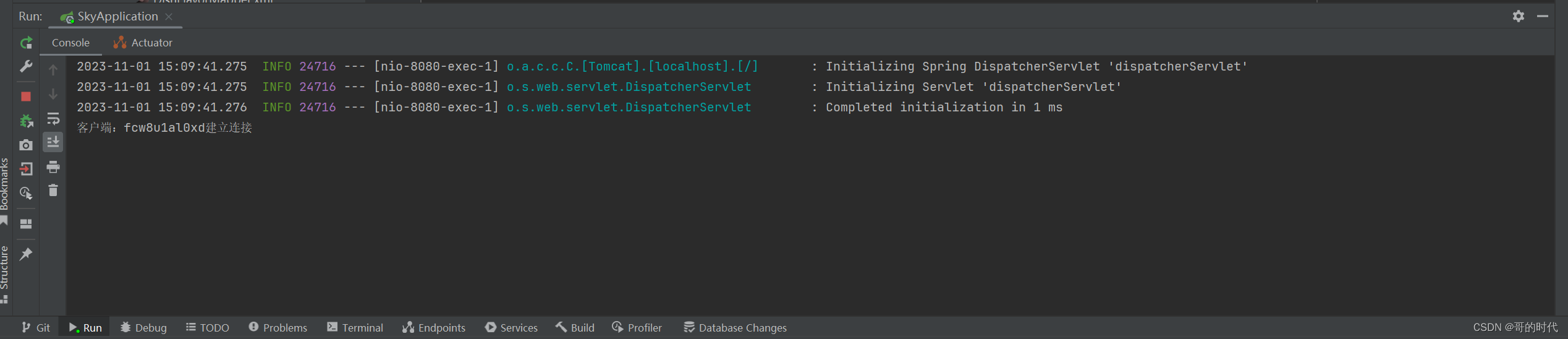Toggle scroll to end of console
1568x339 pixels.
click(x=53, y=142)
